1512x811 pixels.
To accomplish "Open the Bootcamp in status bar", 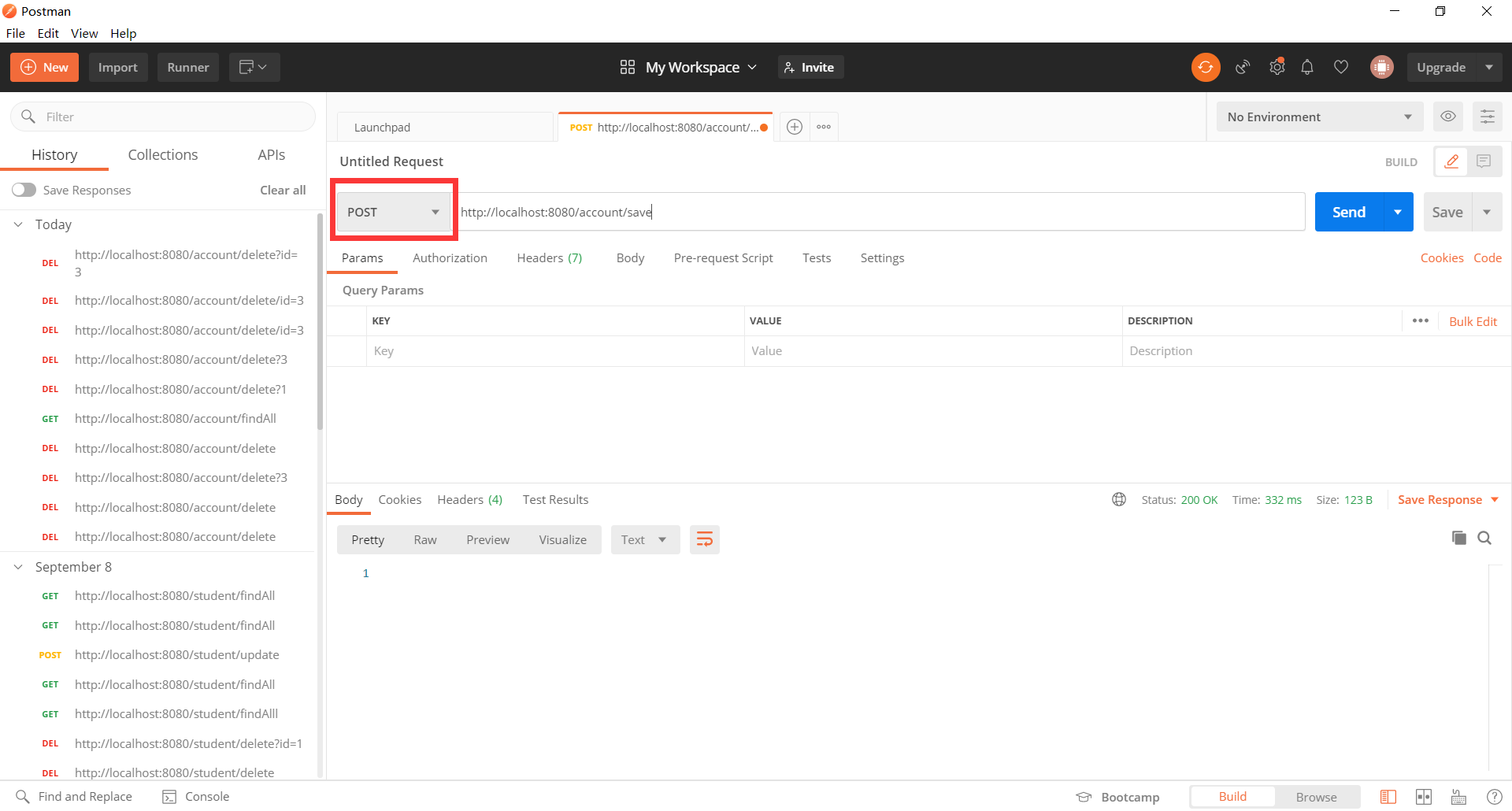I will pos(1117,797).
